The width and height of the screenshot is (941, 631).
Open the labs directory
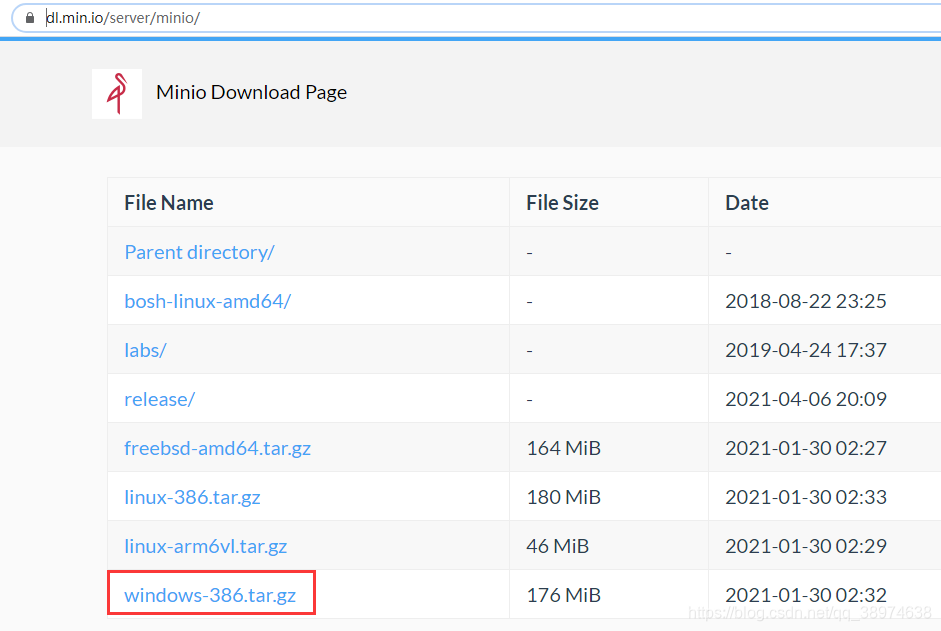pyautogui.click(x=144, y=349)
